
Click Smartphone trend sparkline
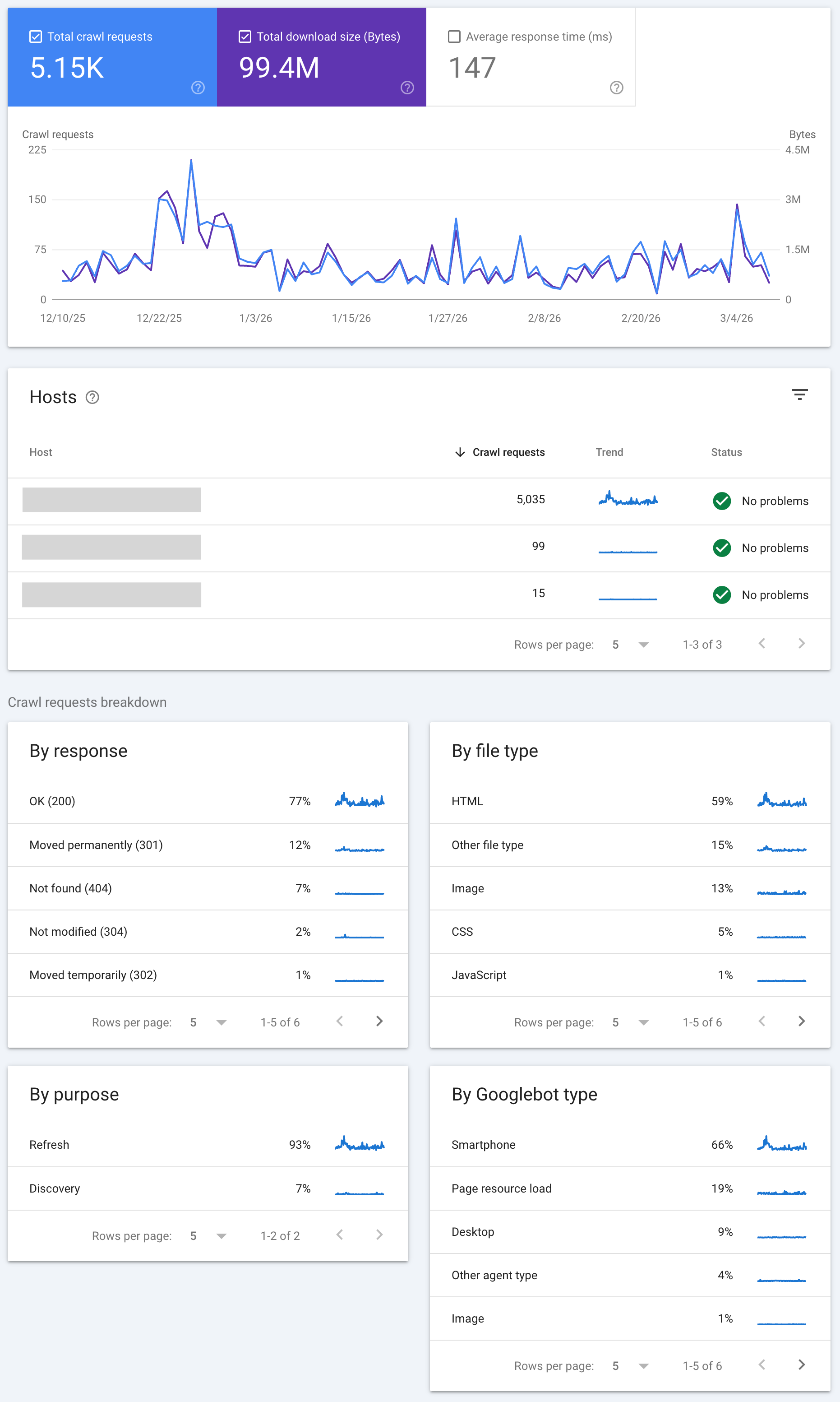click(x=782, y=1143)
